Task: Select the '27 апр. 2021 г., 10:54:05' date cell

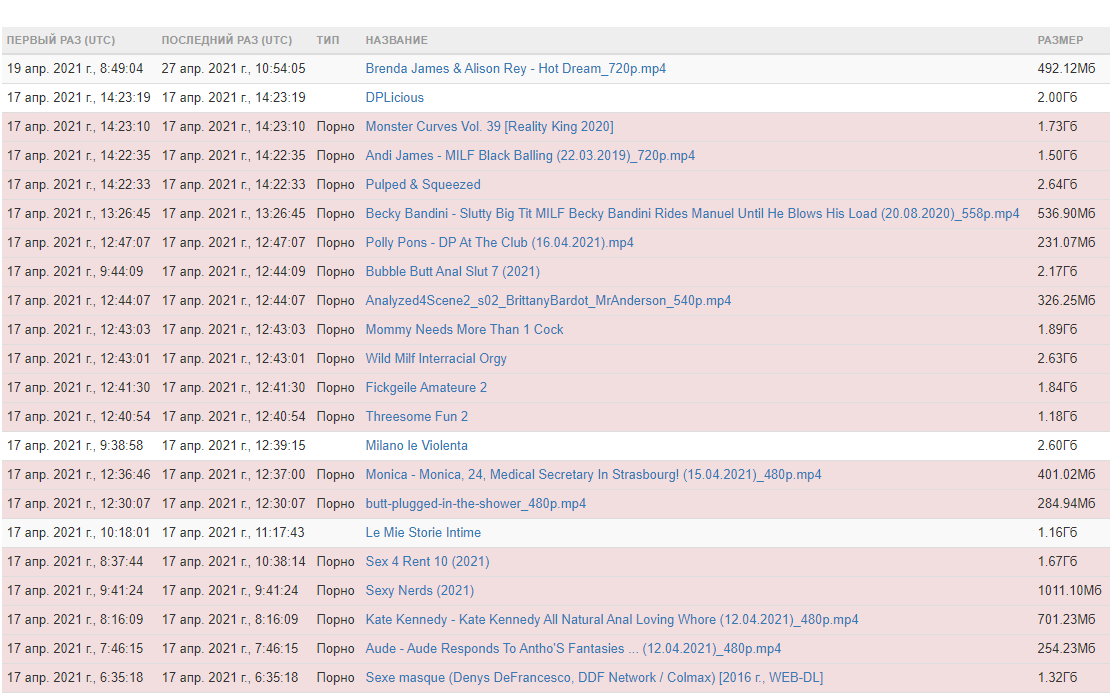Action: click(x=233, y=68)
